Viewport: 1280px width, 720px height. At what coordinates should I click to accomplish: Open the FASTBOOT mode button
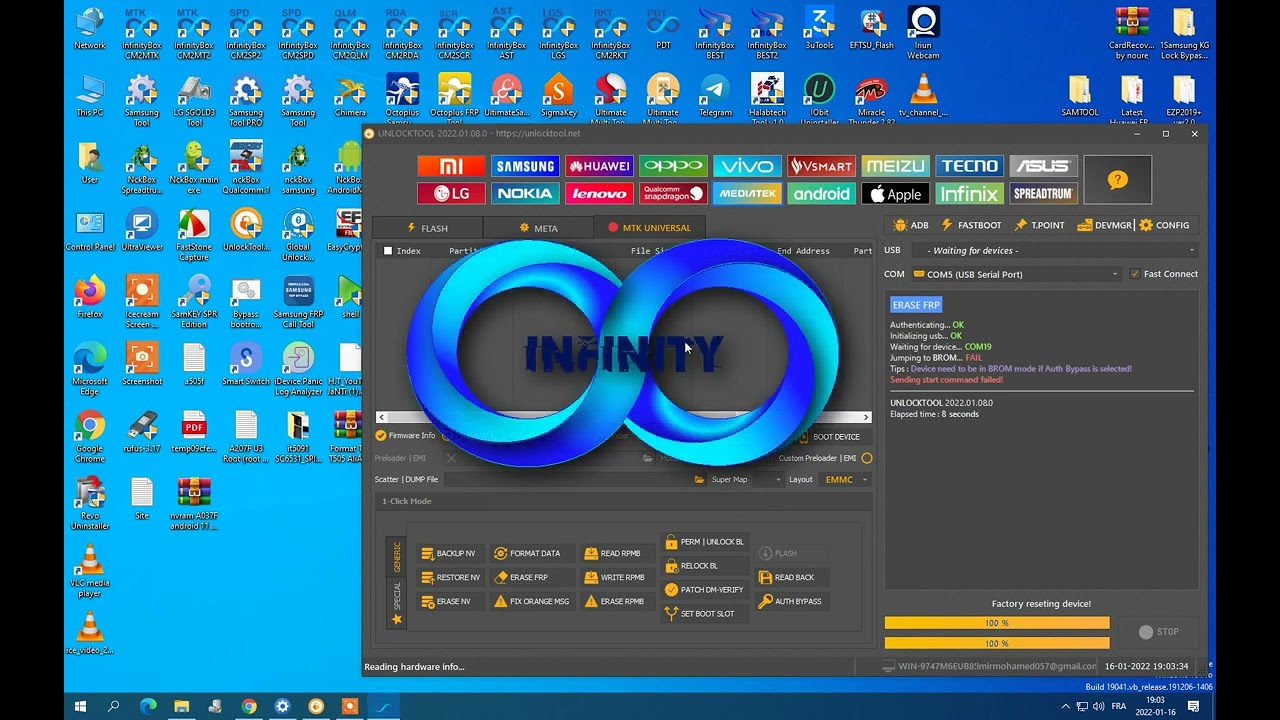coord(971,225)
